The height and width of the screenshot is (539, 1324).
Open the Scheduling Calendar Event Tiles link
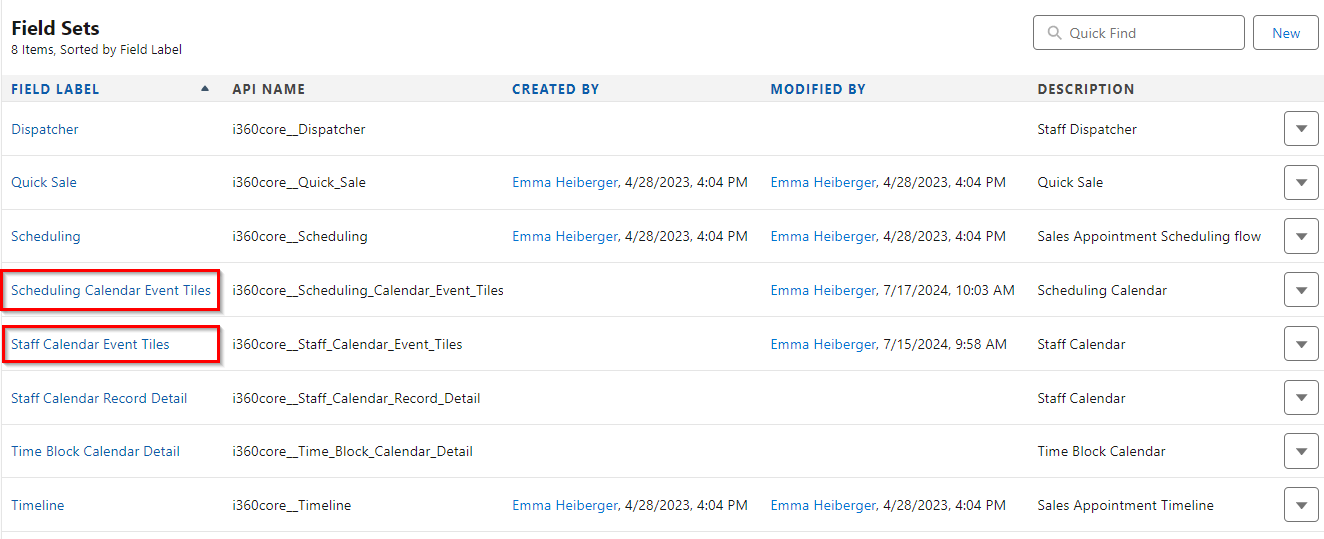(111, 290)
